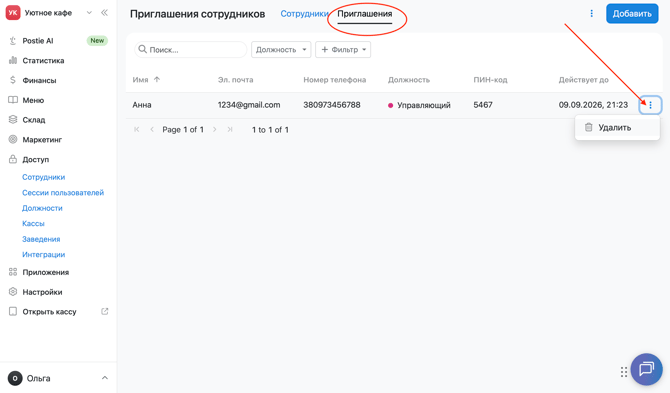Open Сессии пользователей link
The image size is (670, 393).
pyautogui.click(x=63, y=193)
